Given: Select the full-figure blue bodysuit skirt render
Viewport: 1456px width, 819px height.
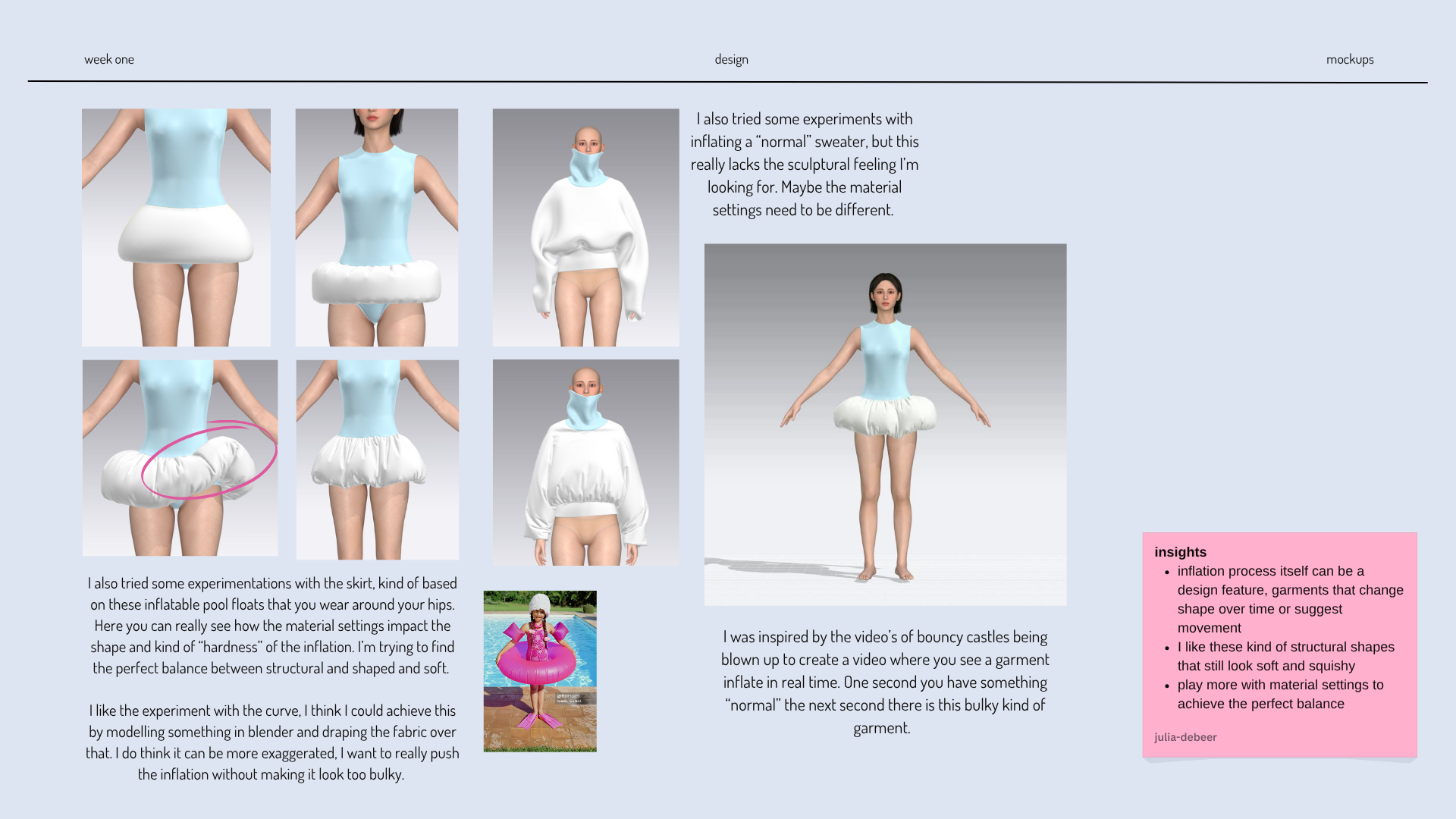Looking at the screenshot, I should [x=376, y=226].
